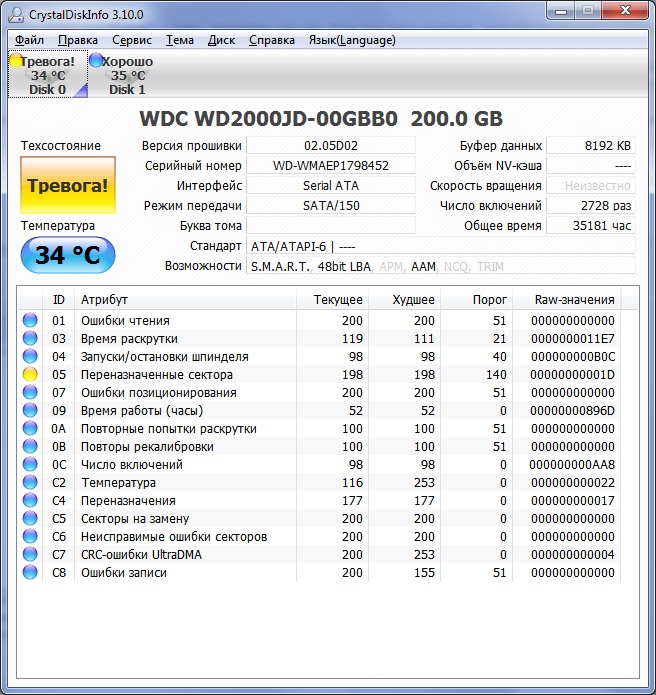656x695 pixels.
Task: Open the Диск menu
Action: pos(221,40)
